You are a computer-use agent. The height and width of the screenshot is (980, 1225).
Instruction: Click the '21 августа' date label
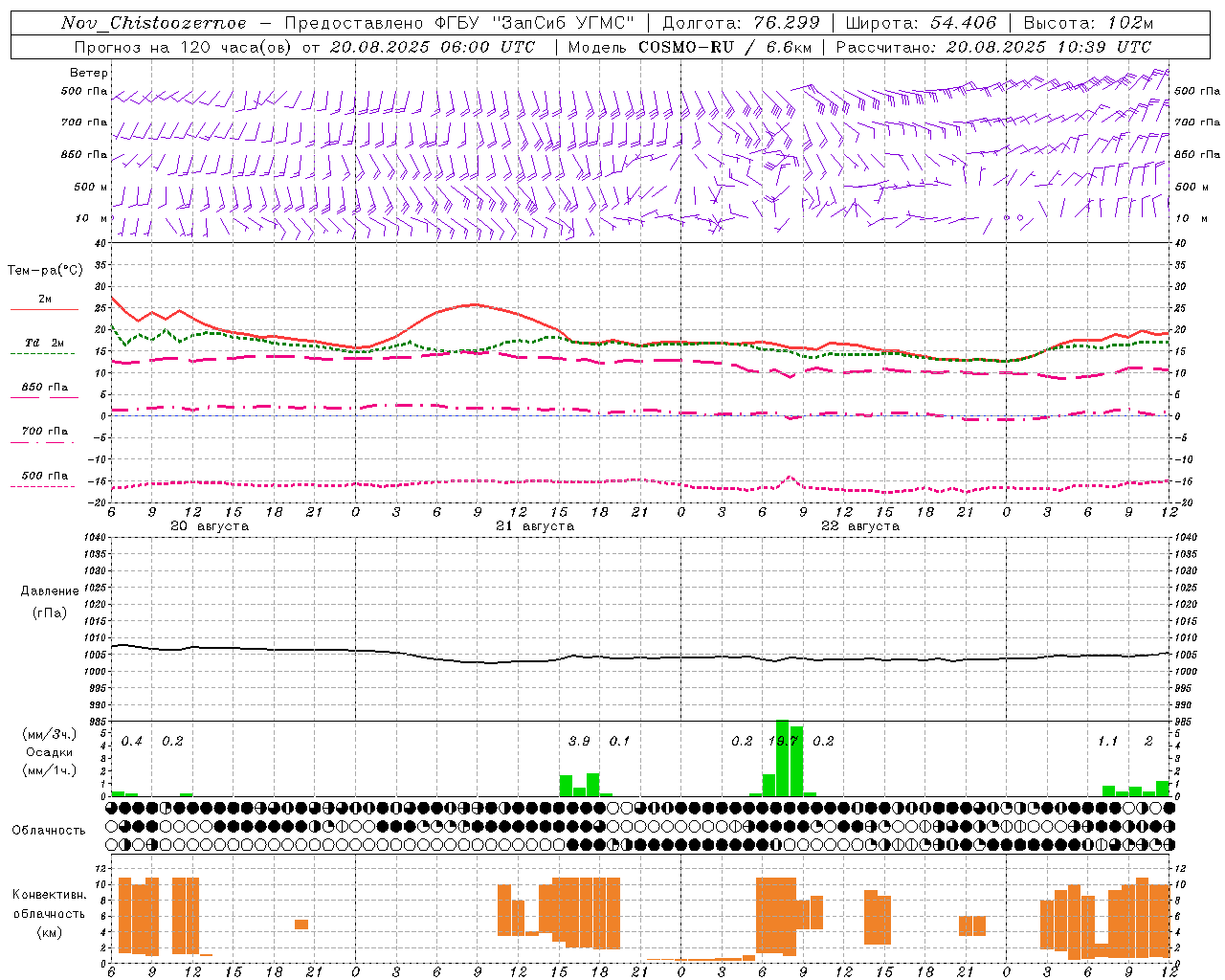coord(535,526)
